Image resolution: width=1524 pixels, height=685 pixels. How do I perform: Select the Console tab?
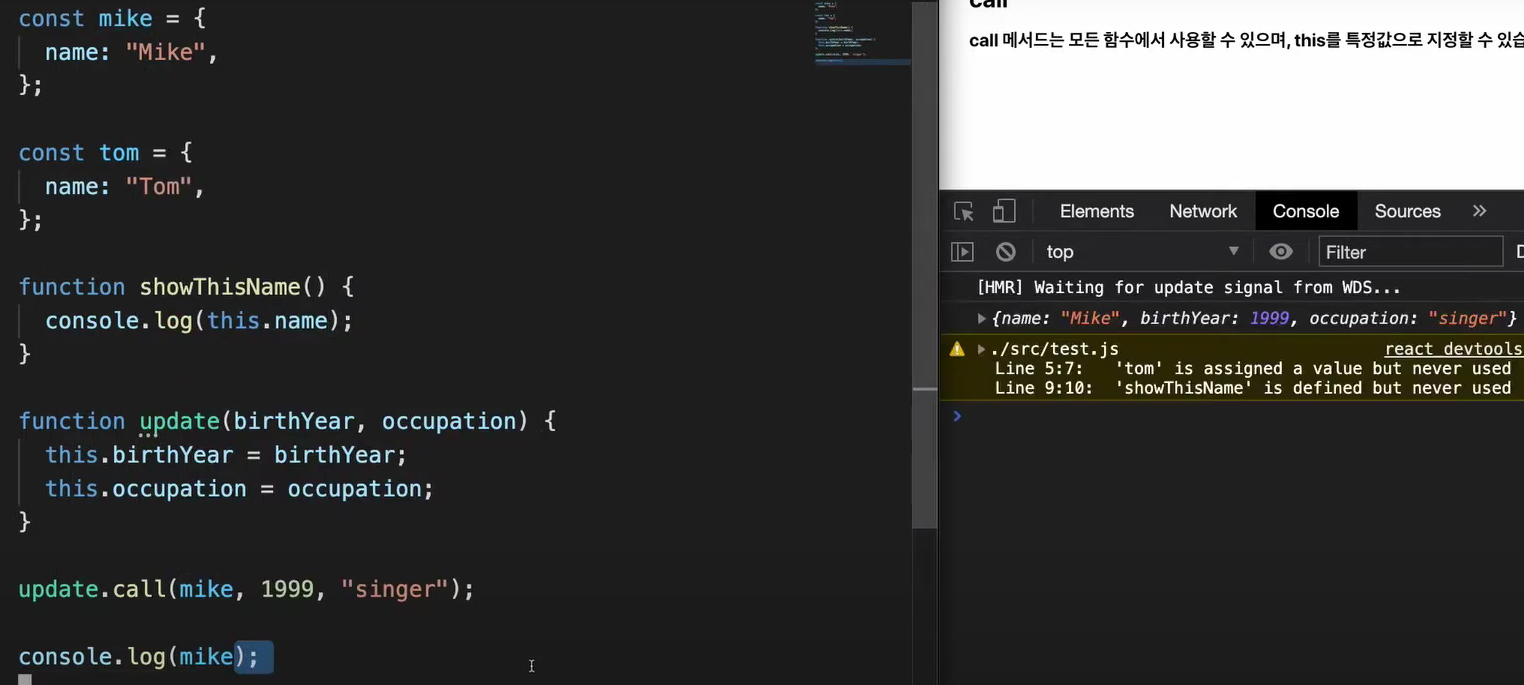click(1306, 211)
